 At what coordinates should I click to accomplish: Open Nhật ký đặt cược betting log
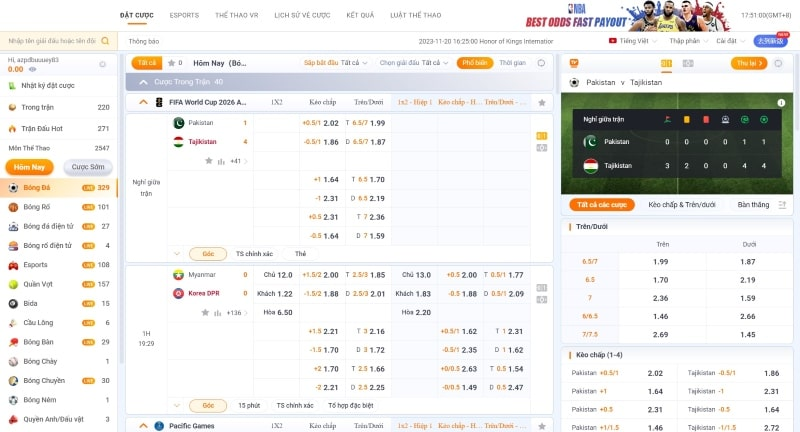pyautogui.click(x=48, y=86)
